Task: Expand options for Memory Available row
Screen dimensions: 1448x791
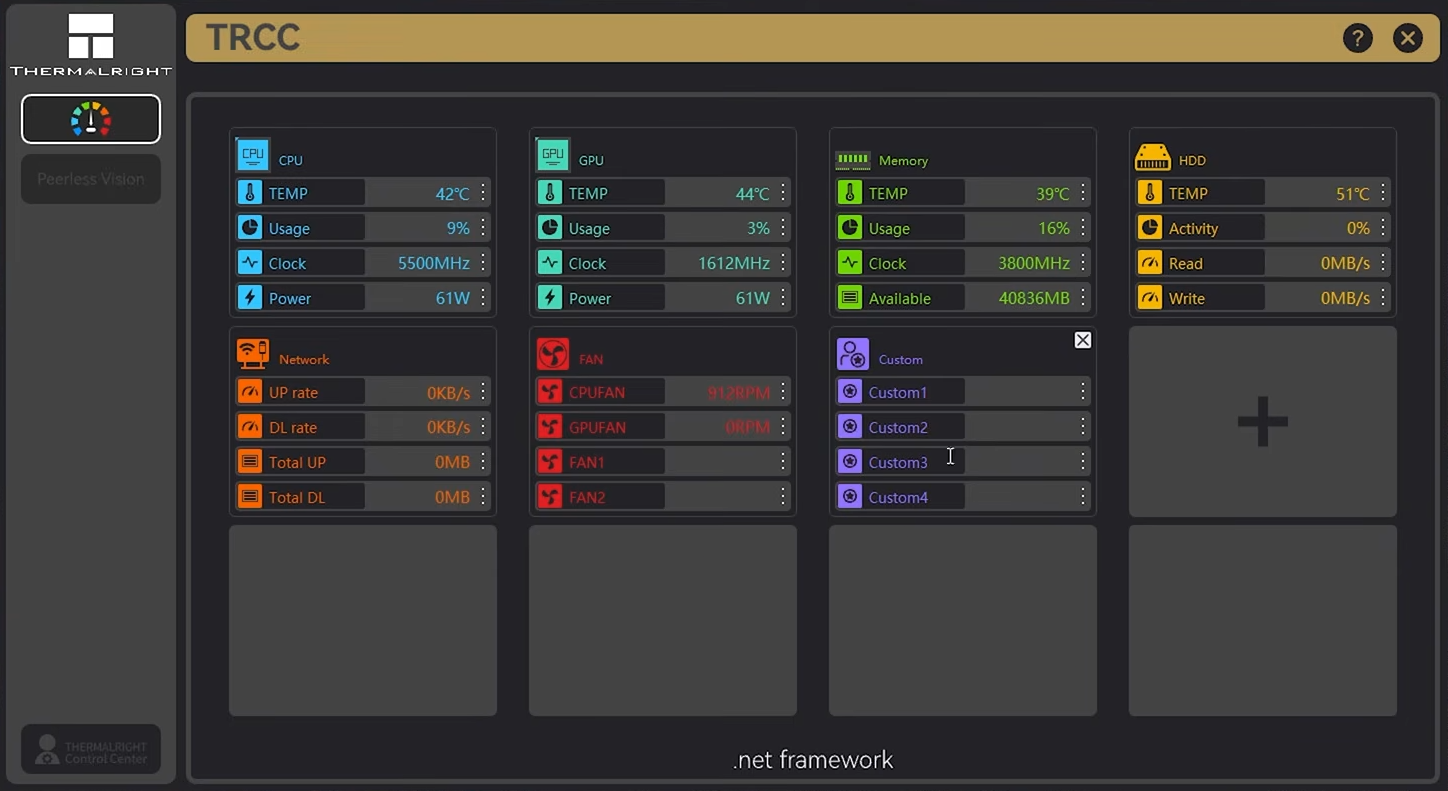Action: [1083, 298]
